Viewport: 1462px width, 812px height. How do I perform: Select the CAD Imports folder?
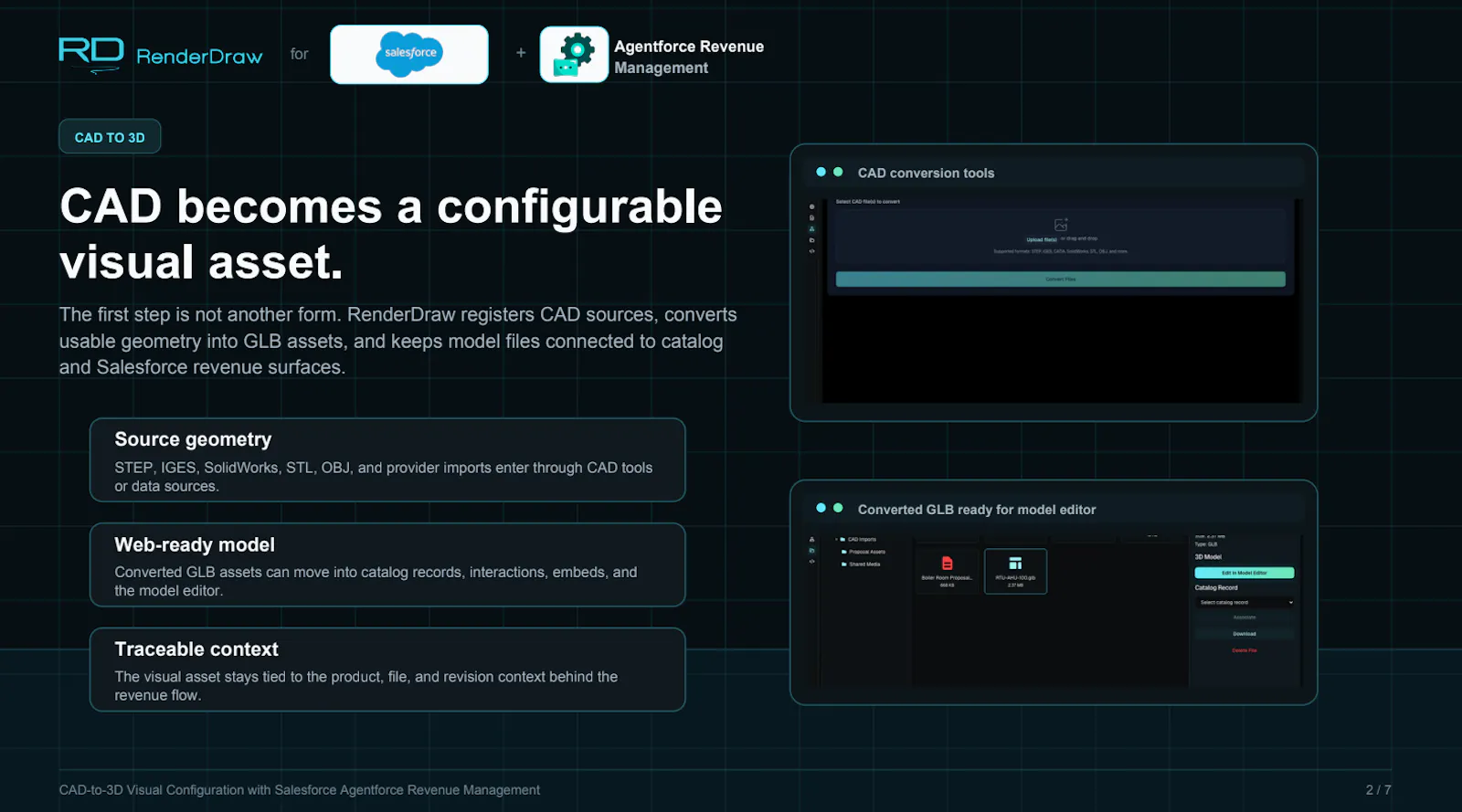[x=858, y=540]
